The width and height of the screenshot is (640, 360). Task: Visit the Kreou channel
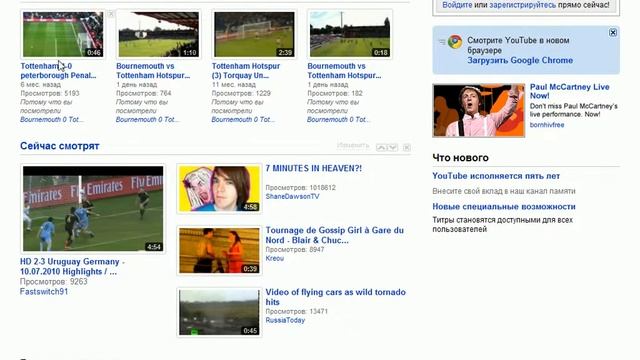275,258
